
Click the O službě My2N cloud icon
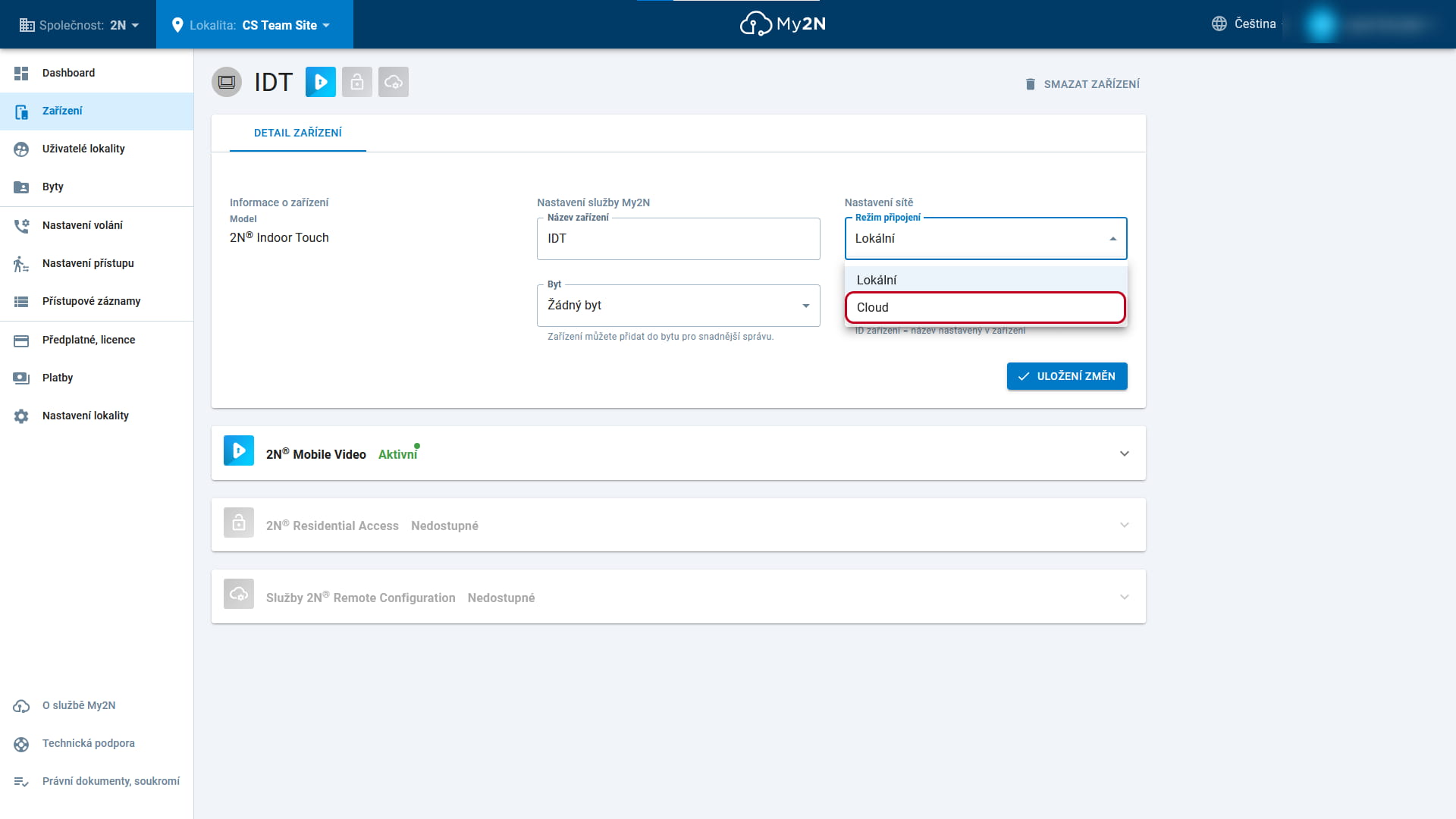pyautogui.click(x=21, y=706)
